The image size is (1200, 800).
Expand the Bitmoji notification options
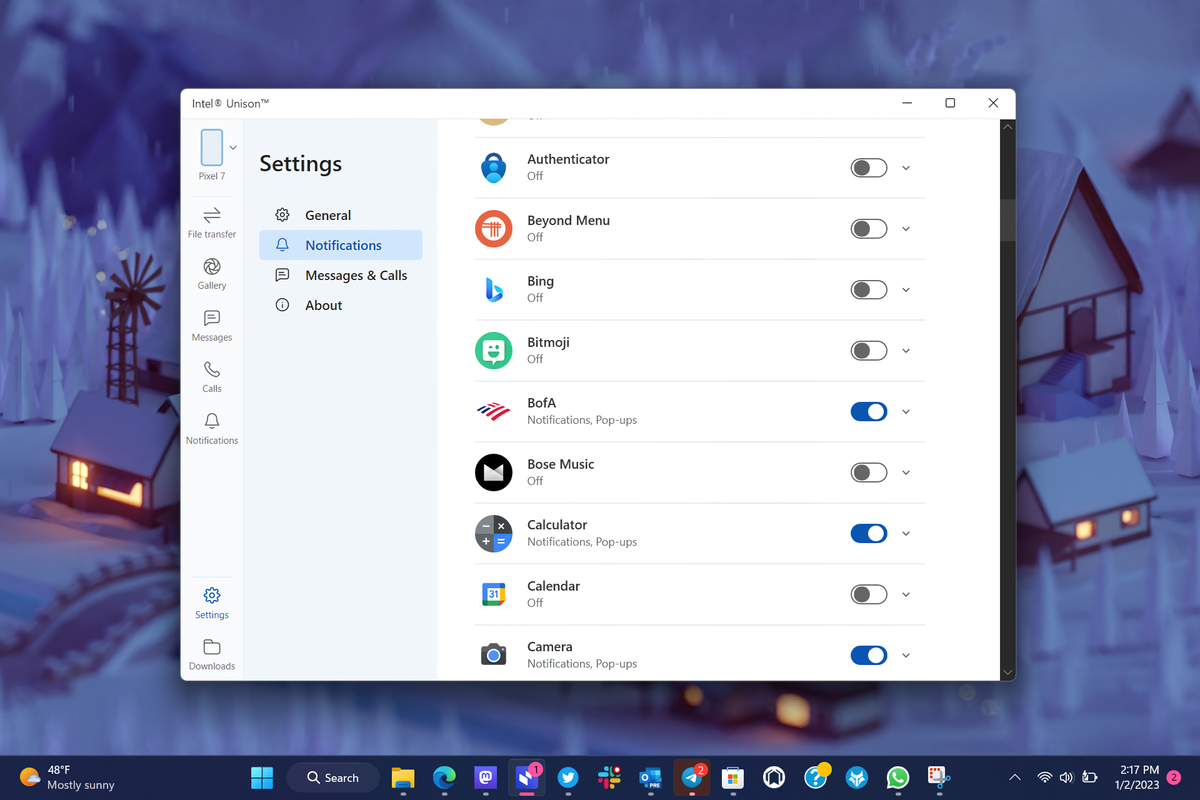pyautogui.click(x=906, y=350)
